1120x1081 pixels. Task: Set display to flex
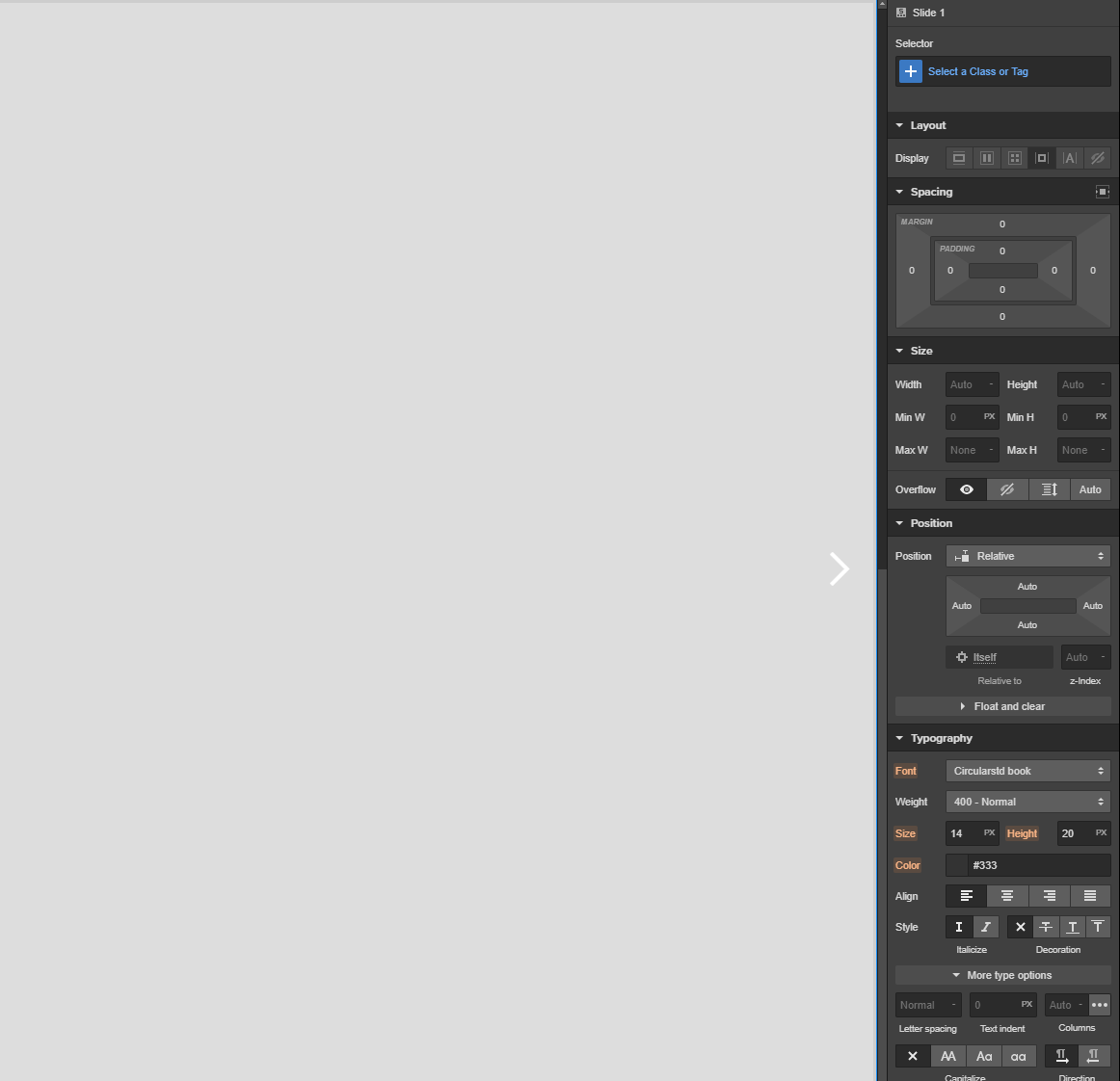coord(986,158)
